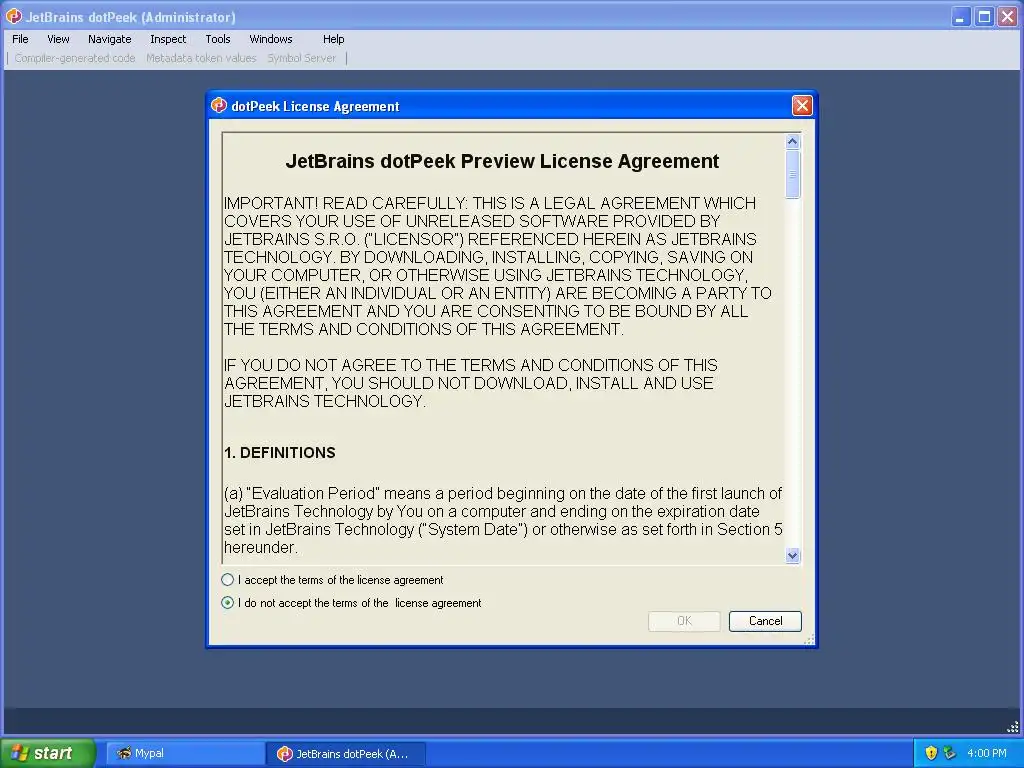
Task: Click dotPeek icon in dialog title bar
Action: [x=219, y=105]
